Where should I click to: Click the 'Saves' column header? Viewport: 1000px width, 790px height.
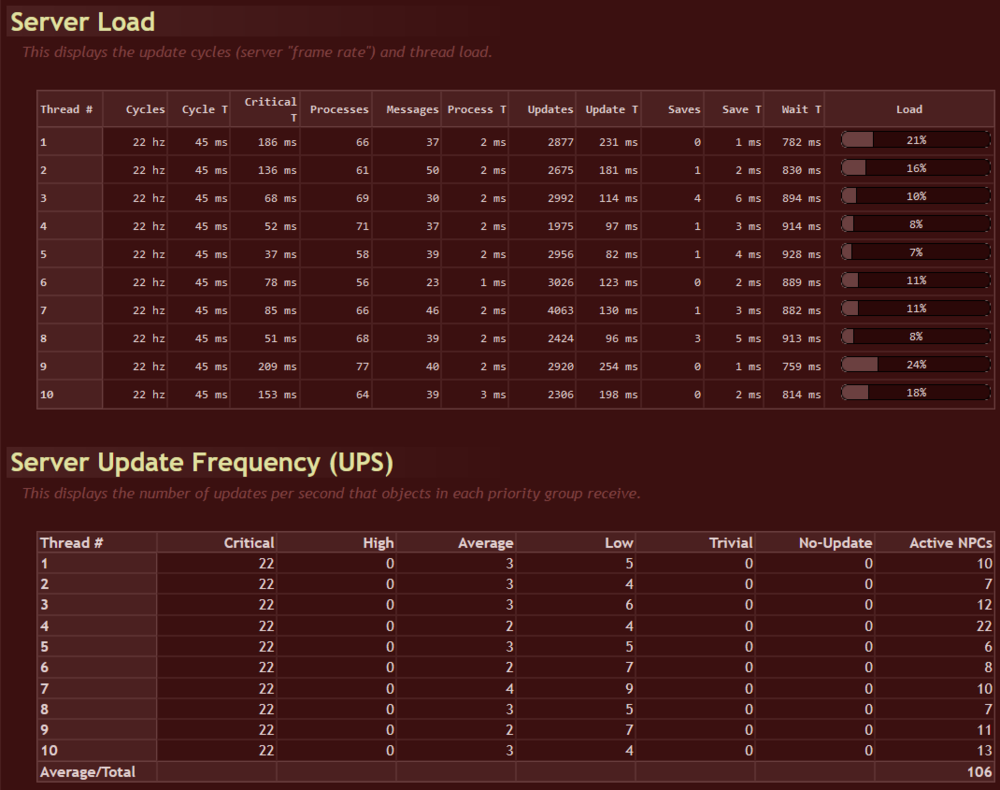[x=684, y=110]
